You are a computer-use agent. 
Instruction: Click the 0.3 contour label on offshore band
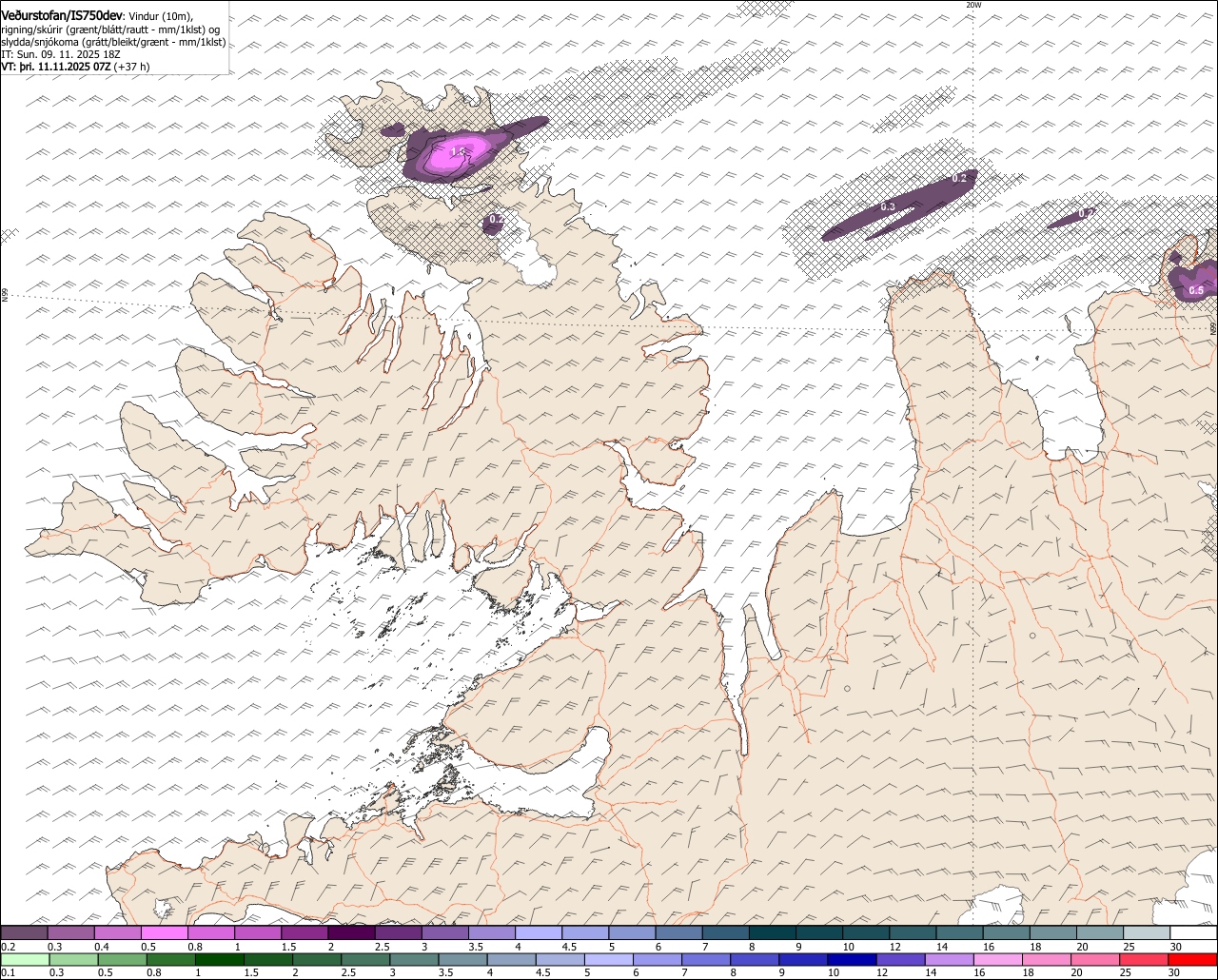coord(888,206)
